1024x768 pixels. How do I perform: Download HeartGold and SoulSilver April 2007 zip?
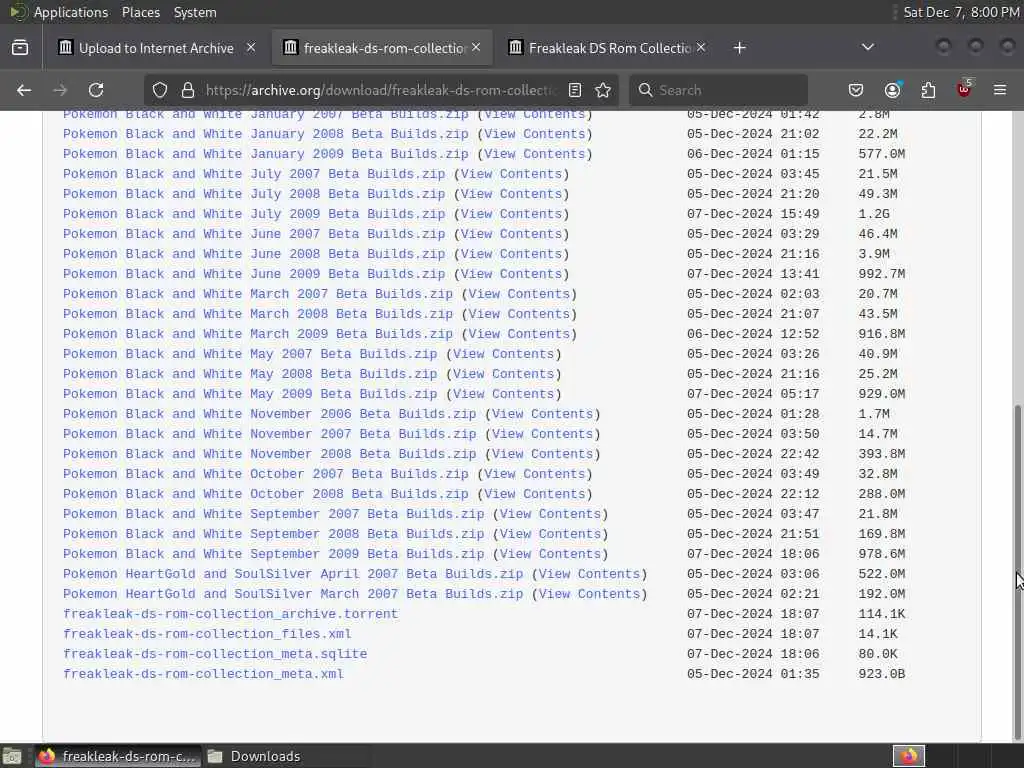(x=293, y=574)
